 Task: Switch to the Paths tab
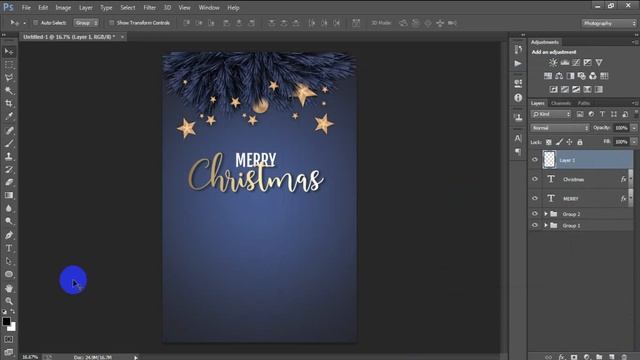pyautogui.click(x=584, y=103)
